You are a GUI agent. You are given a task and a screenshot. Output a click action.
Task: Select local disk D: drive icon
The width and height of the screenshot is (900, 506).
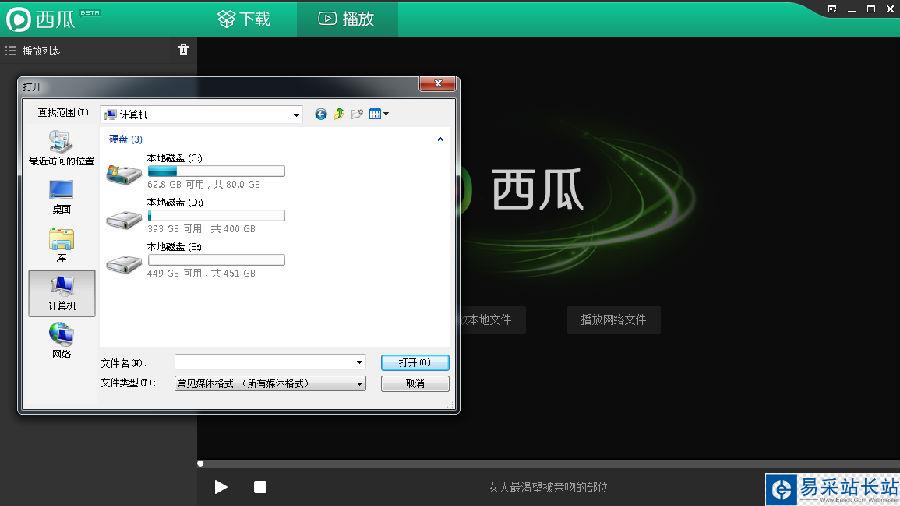click(x=124, y=218)
